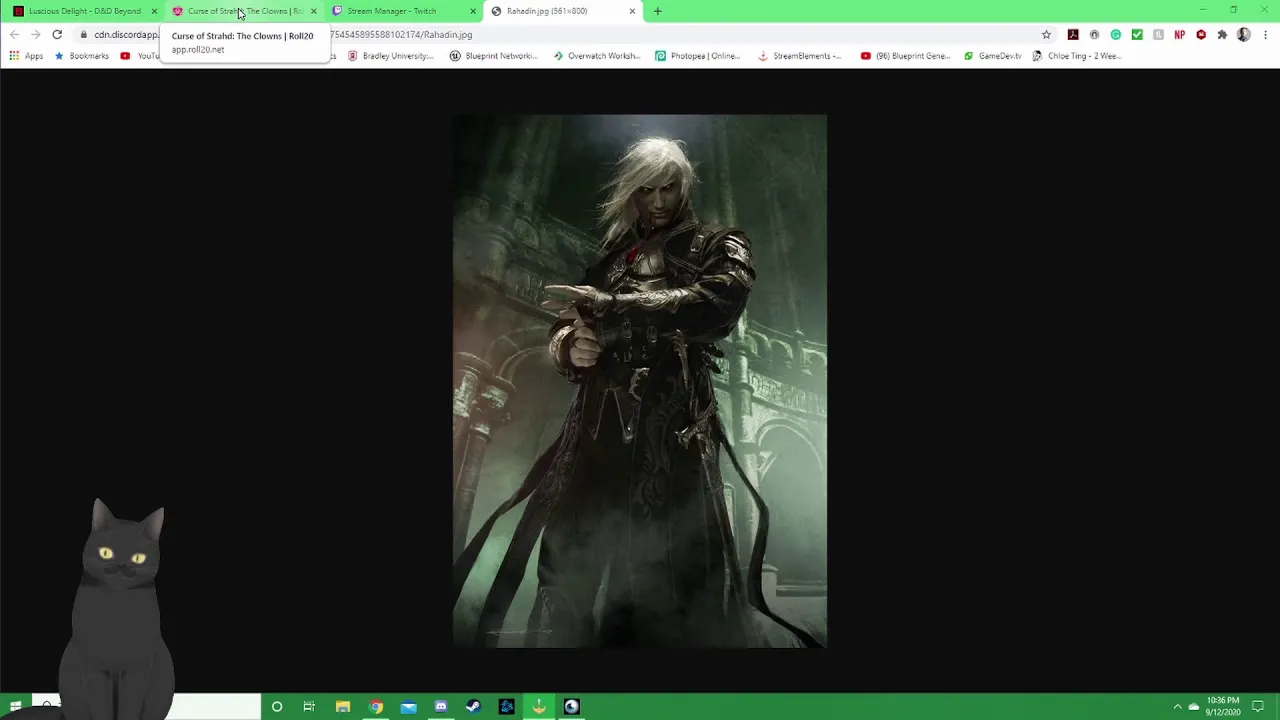The width and height of the screenshot is (1280, 720).
Task: Open the Bradley University bookmark
Action: pos(391,56)
